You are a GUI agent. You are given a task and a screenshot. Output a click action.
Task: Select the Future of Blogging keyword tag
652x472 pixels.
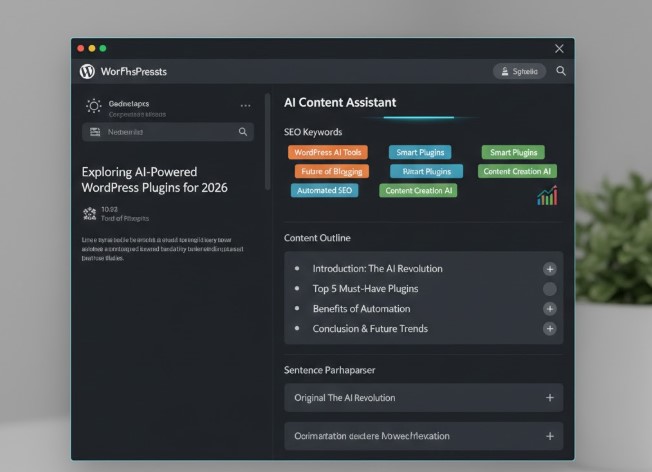332,171
